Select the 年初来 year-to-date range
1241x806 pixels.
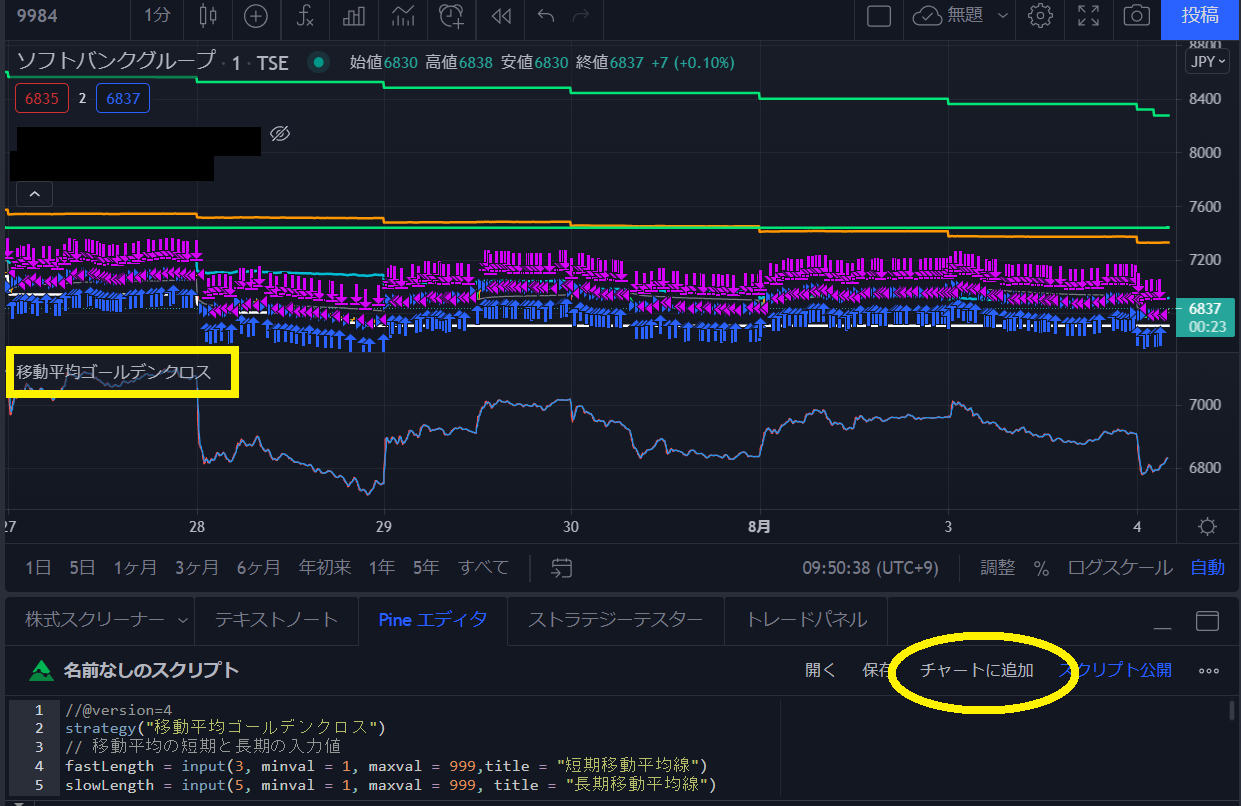325,568
